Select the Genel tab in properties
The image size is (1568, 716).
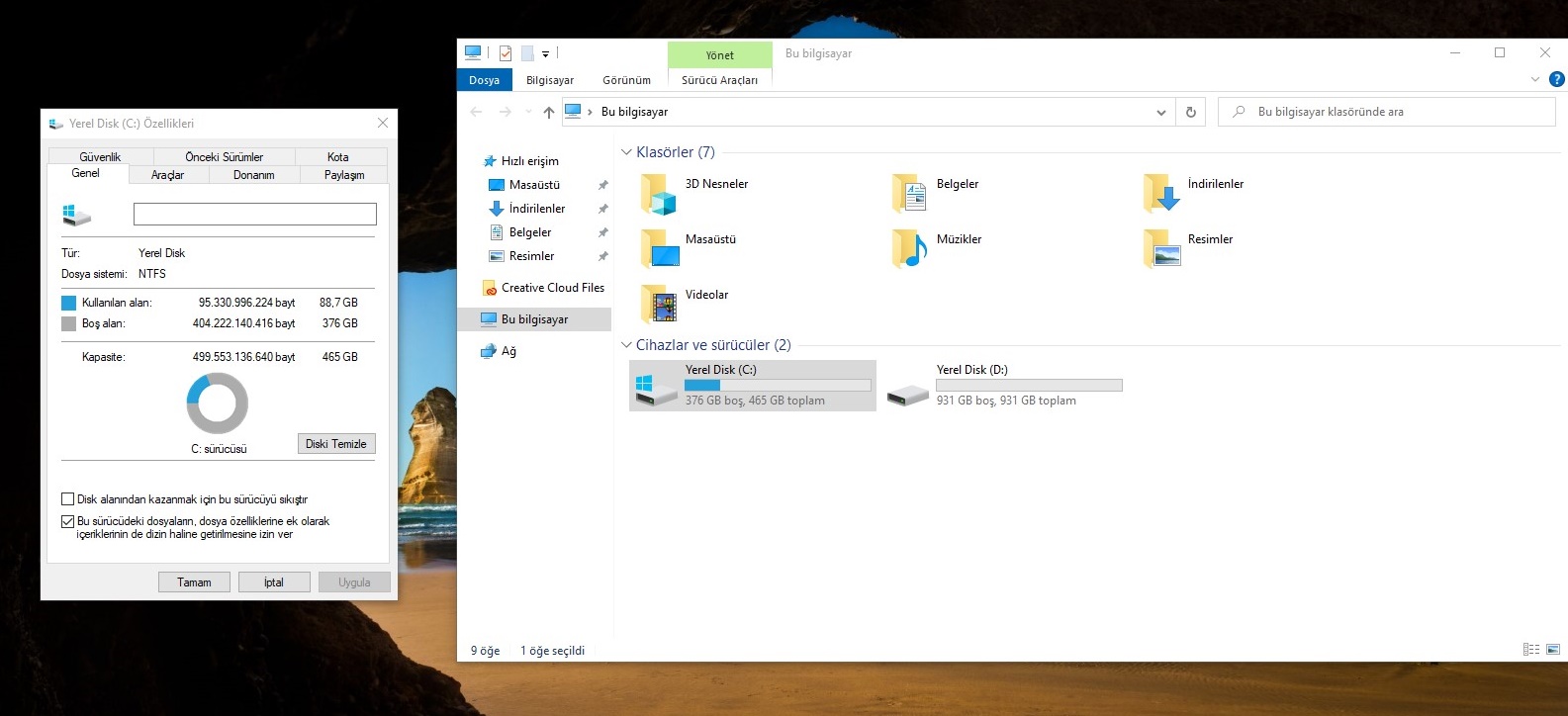pyautogui.click(x=86, y=173)
